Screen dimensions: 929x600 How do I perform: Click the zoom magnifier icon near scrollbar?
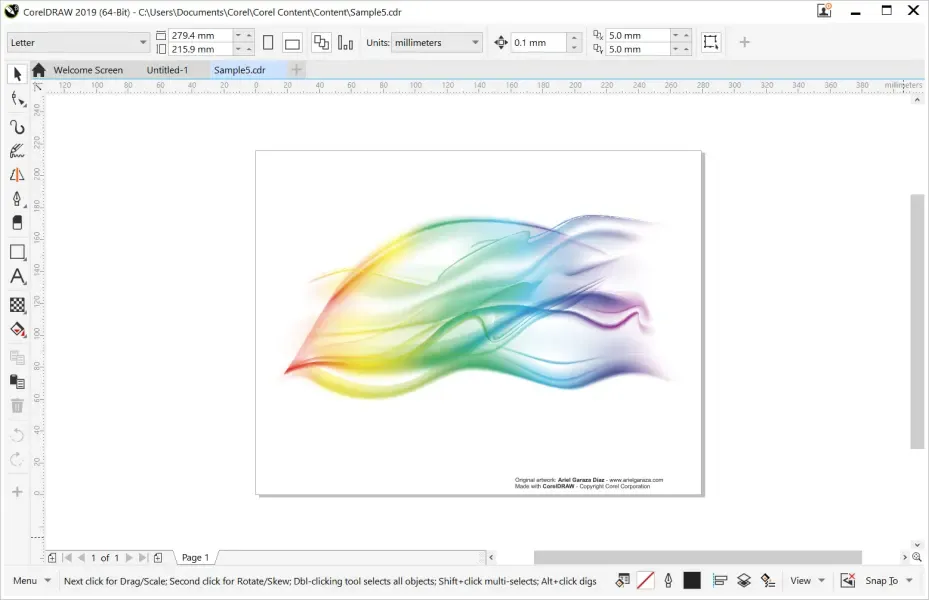[917, 557]
